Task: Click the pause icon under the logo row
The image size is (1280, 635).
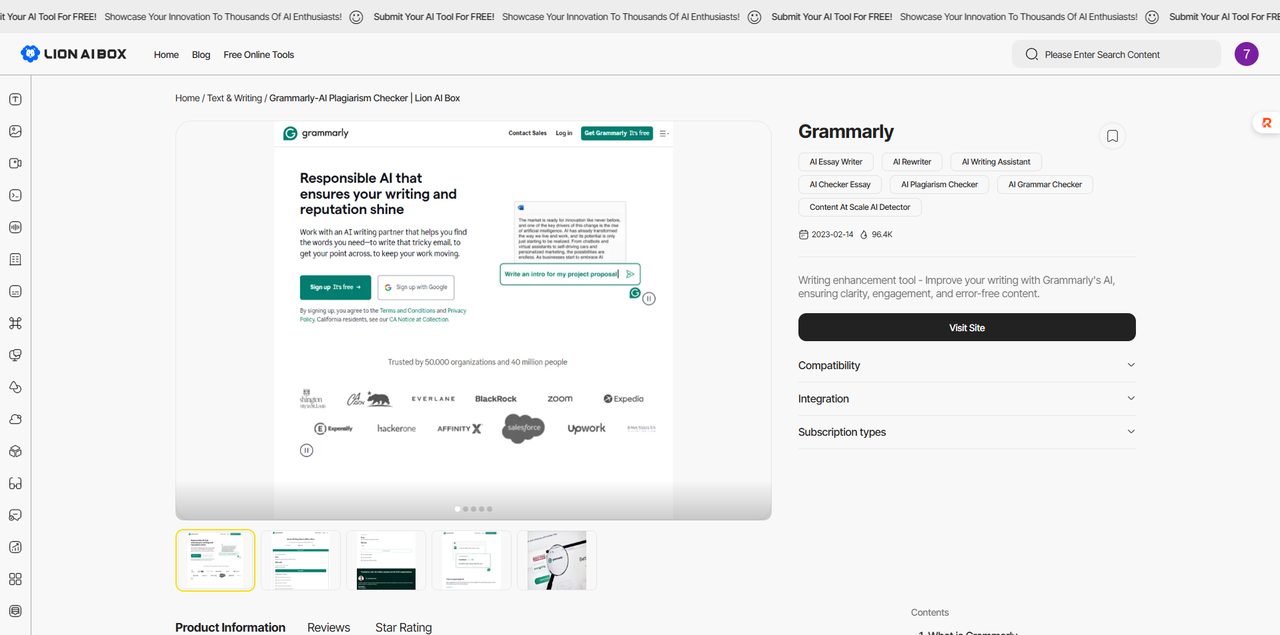Action: click(x=307, y=450)
